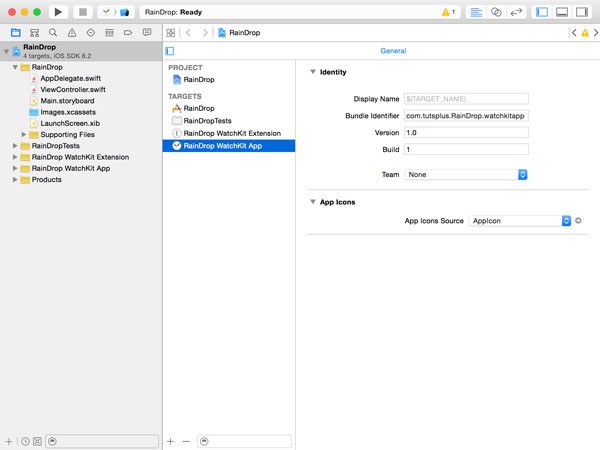This screenshot has height=450, width=600.
Task: Add a new target with plus
Action: pyautogui.click(x=170, y=441)
